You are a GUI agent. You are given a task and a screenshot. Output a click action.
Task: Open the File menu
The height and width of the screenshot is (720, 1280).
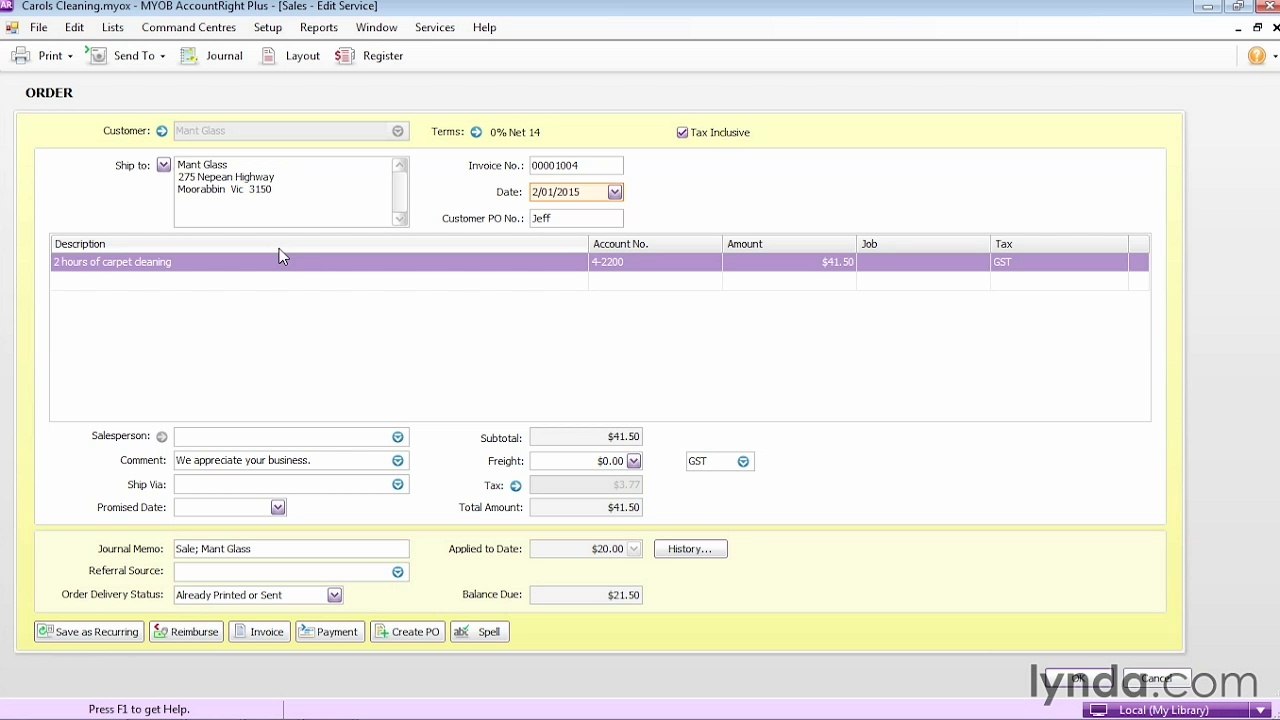point(39,28)
